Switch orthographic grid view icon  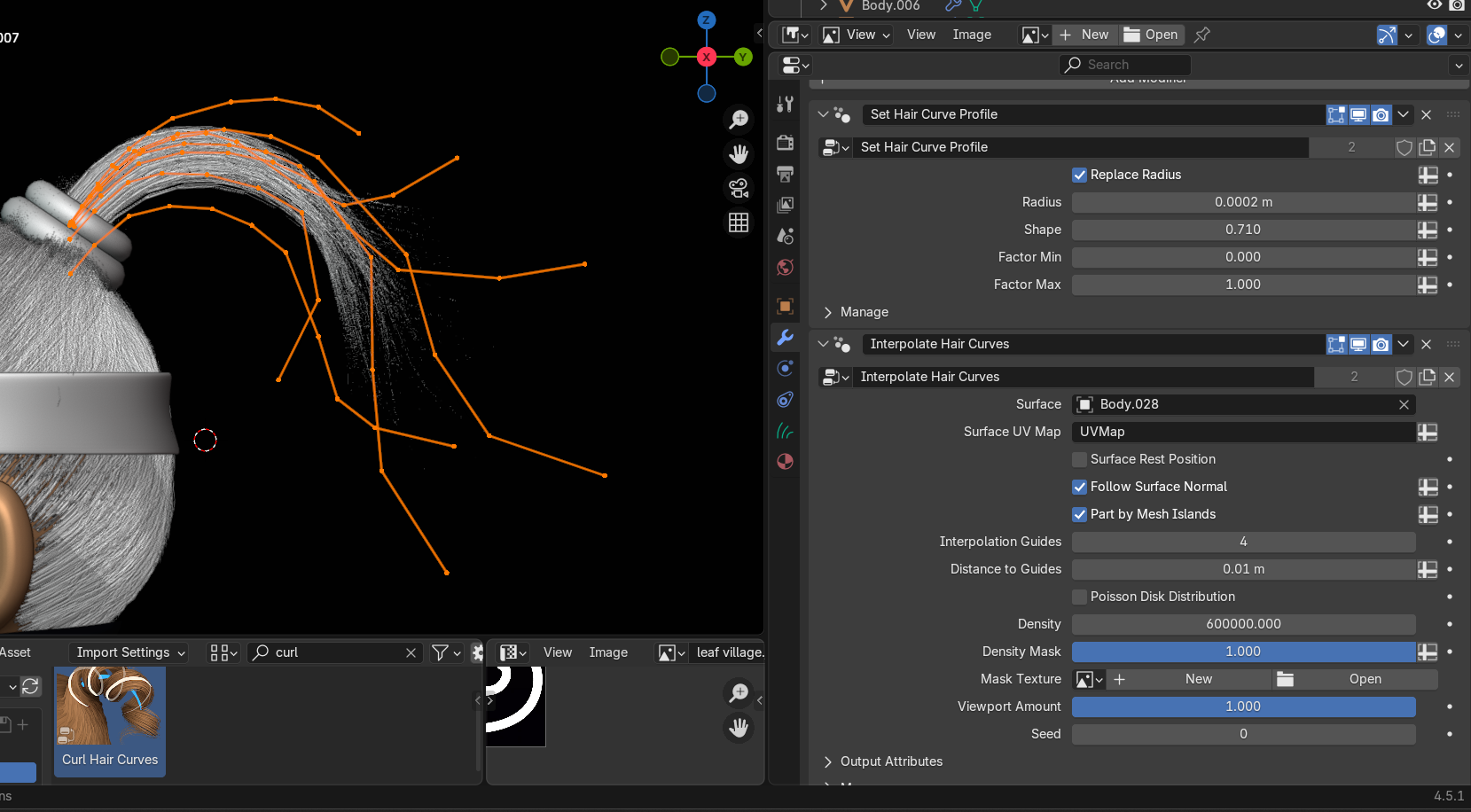pyautogui.click(x=739, y=223)
